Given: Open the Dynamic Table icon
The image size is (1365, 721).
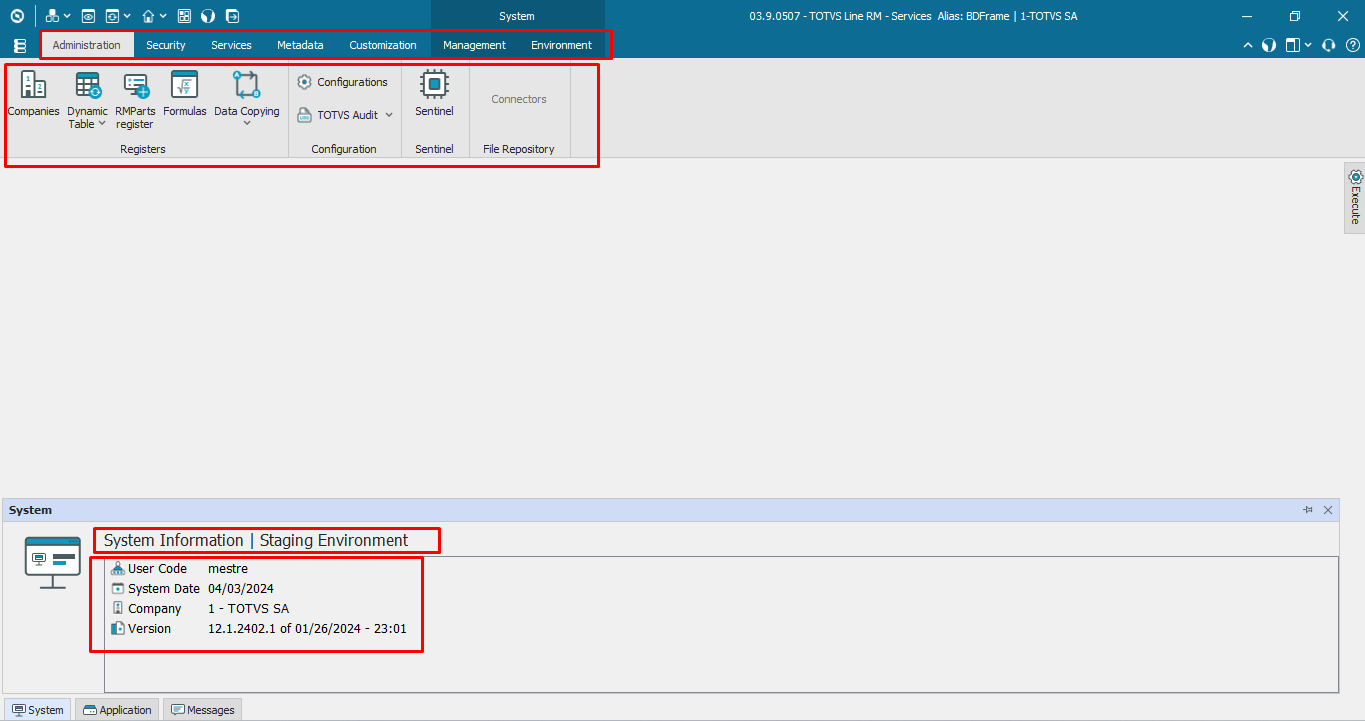Looking at the screenshot, I should click(x=87, y=86).
